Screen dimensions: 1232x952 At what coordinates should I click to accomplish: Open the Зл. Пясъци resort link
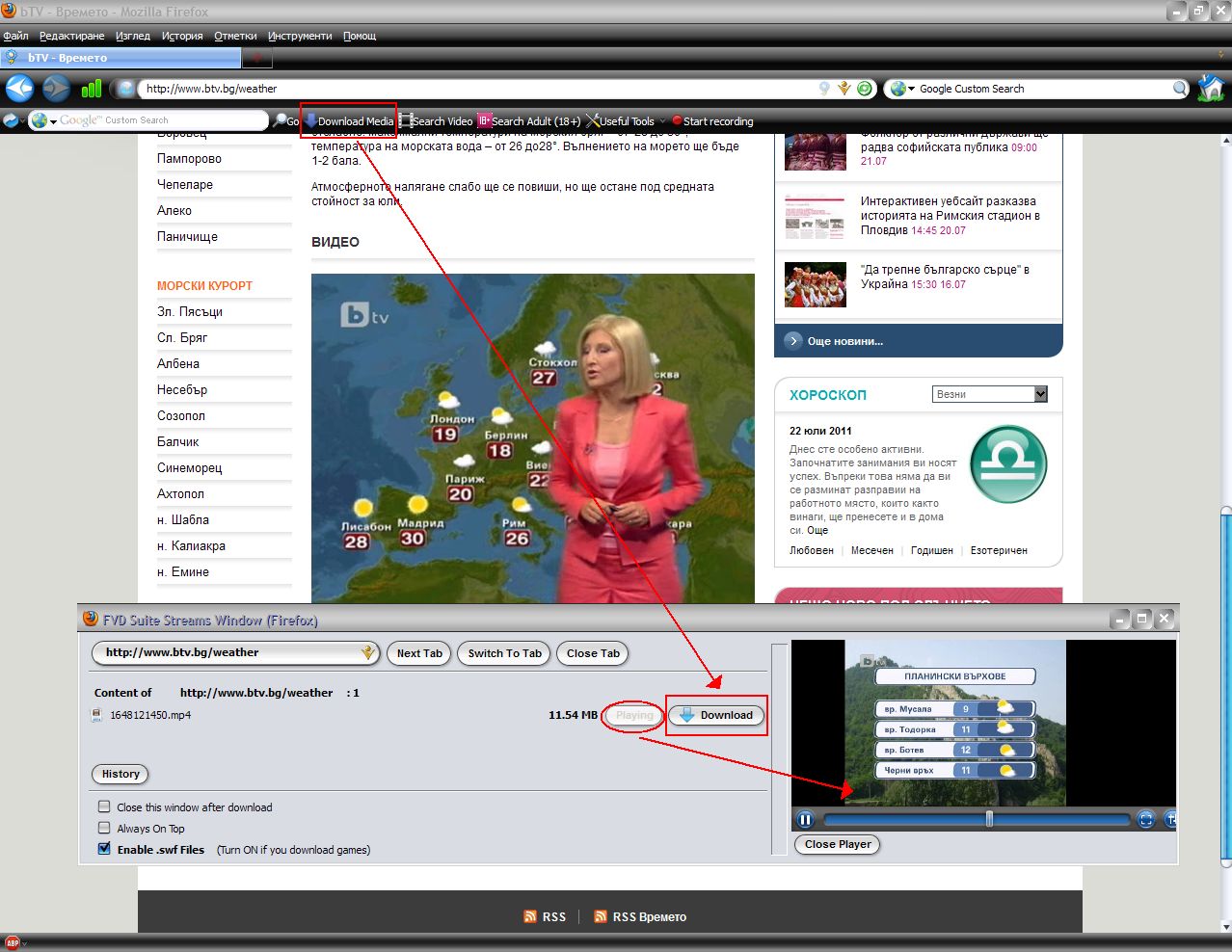pyautogui.click(x=190, y=312)
